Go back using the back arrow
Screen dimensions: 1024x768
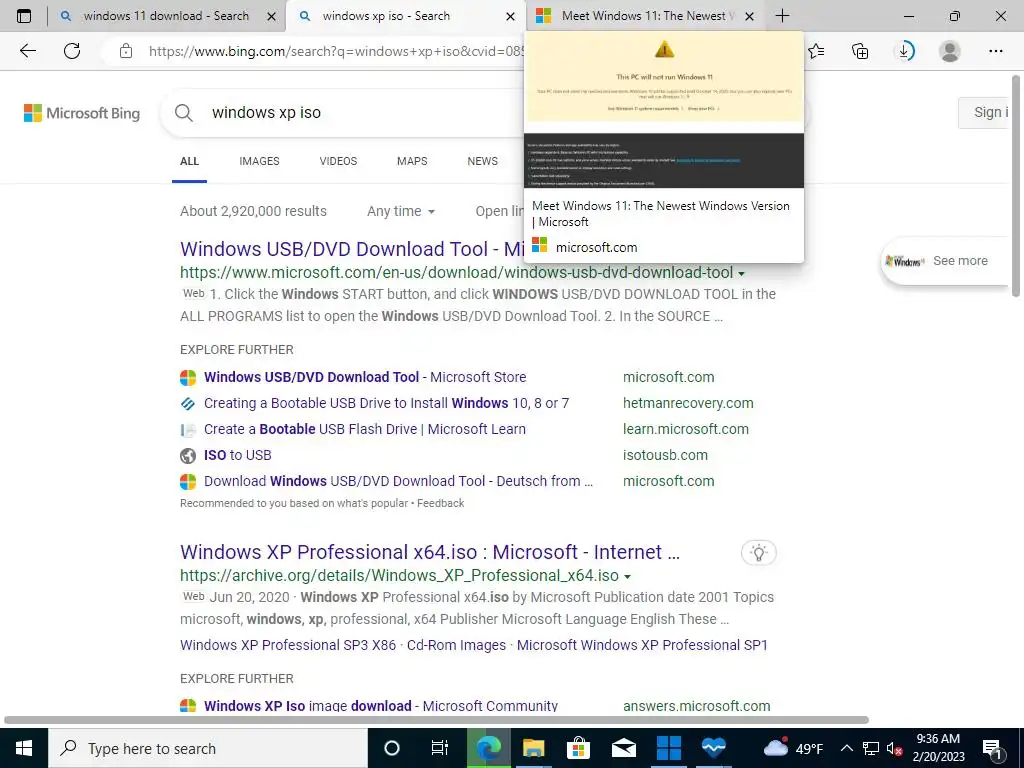(27, 51)
